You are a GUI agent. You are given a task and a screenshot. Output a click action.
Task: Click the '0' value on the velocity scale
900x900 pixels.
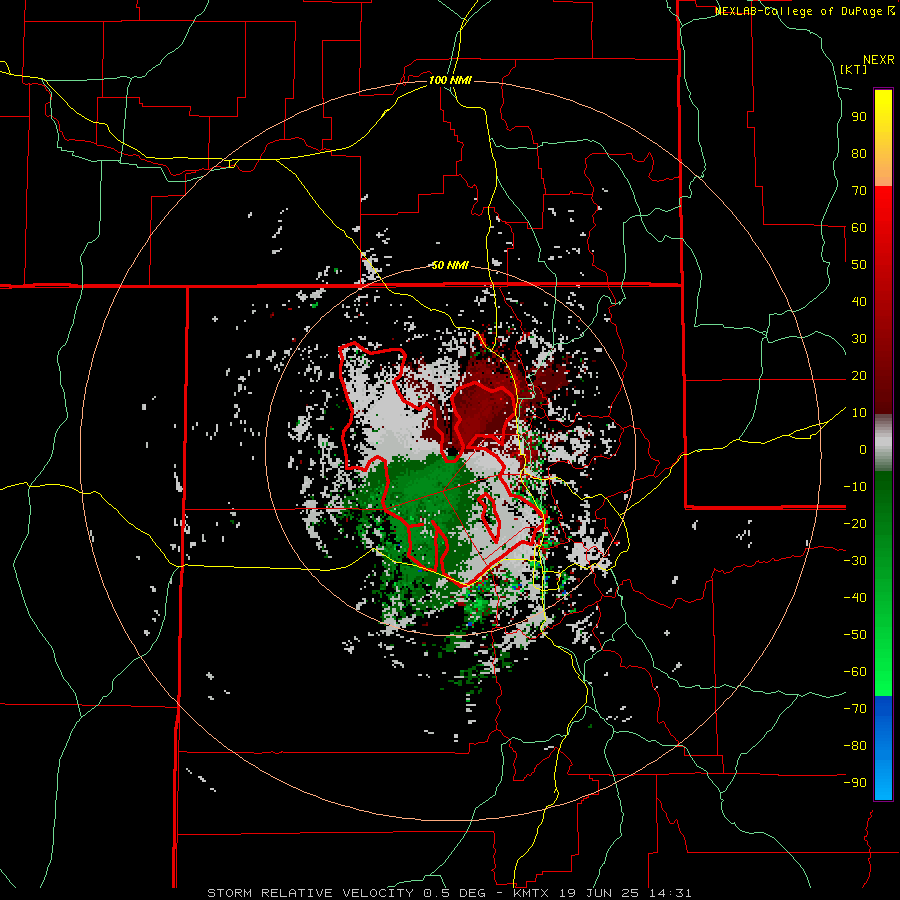click(863, 449)
